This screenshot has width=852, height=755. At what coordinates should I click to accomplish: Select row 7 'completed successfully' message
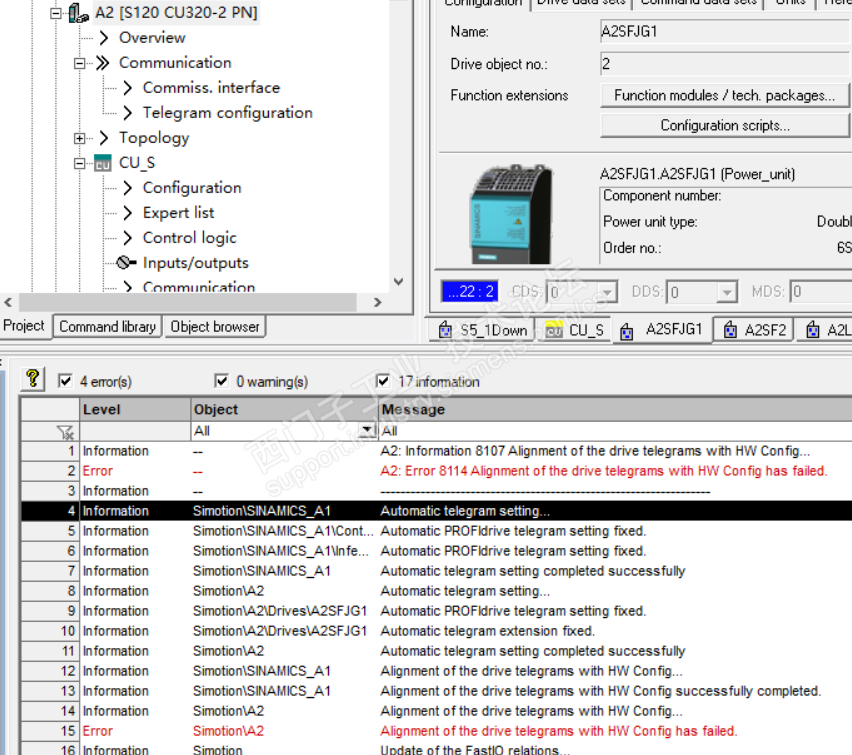tap(532, 571)
